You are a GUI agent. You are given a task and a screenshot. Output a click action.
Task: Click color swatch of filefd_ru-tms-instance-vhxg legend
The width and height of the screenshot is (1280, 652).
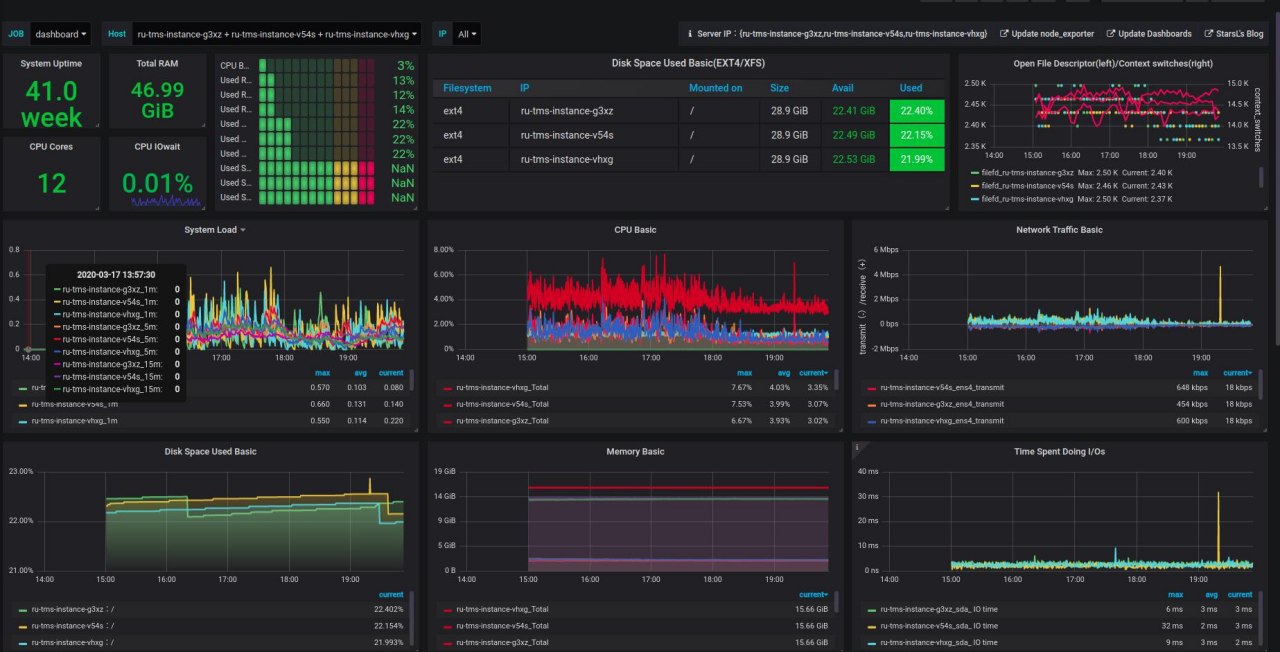(975, 198)
